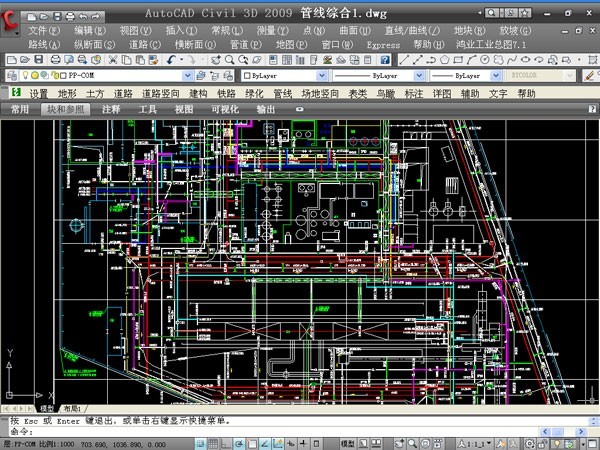The width and height of the screenshot is (600, 450).
Task: Toggle Grid display in the status bar
Action: coord(213,444)
